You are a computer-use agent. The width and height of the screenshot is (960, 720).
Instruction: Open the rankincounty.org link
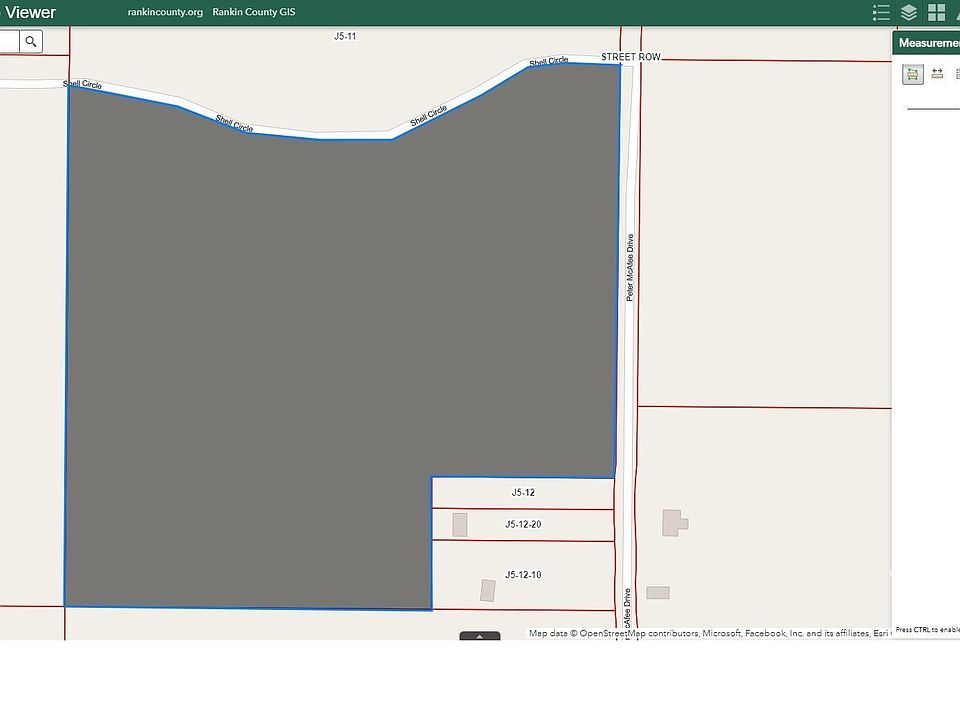tap(165, 13)
